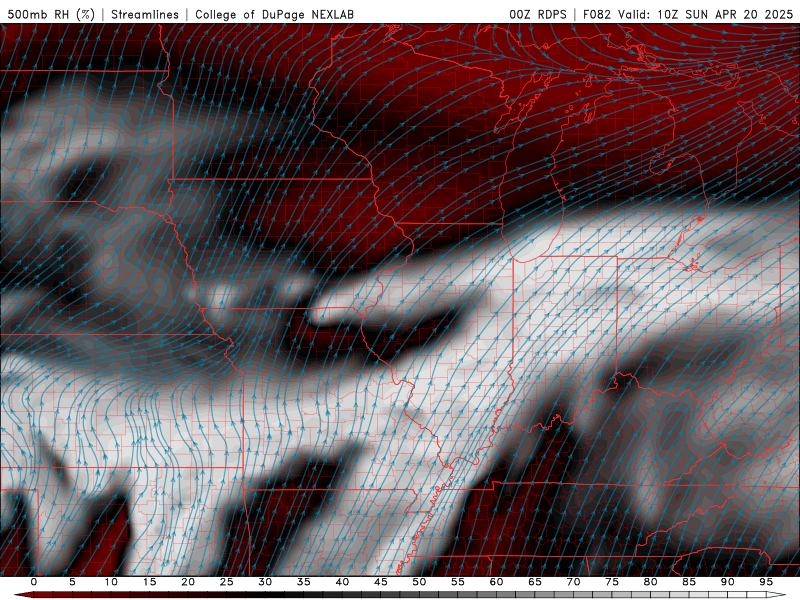Click the colorbar label "0"
This screenshot has width=800, height=600.
click(34, 582)
